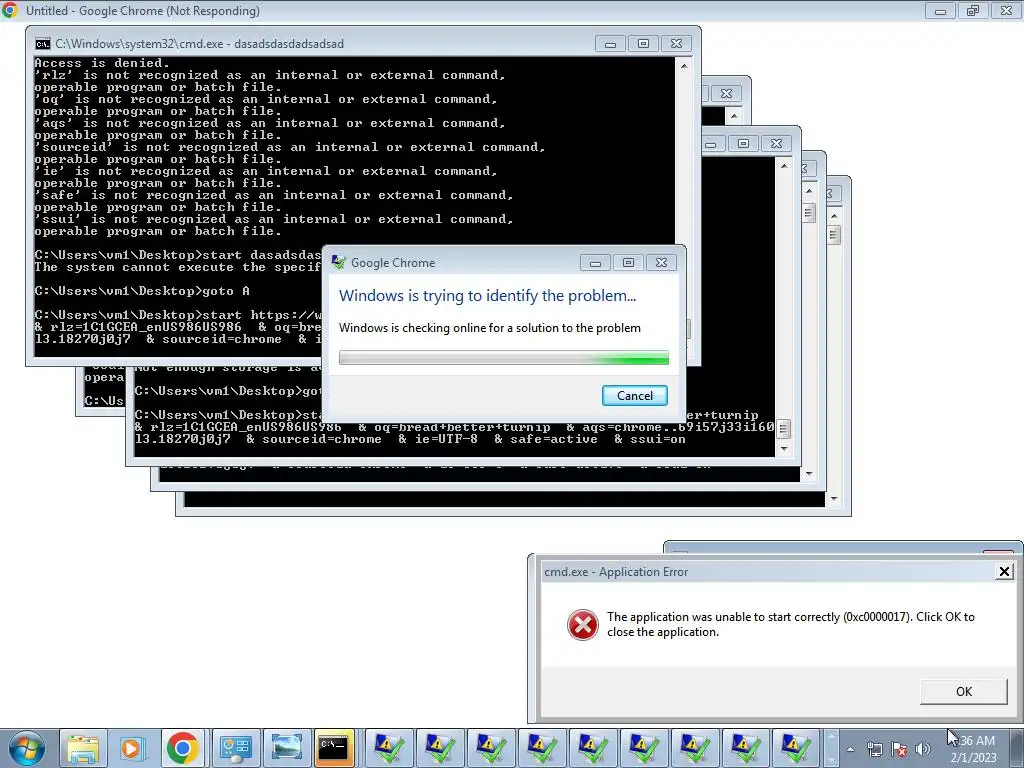The width and height of the screenshot is (1024, 768).
Task: Click 'Windows is checking online for a solution' text
Action: coord(490,328)
